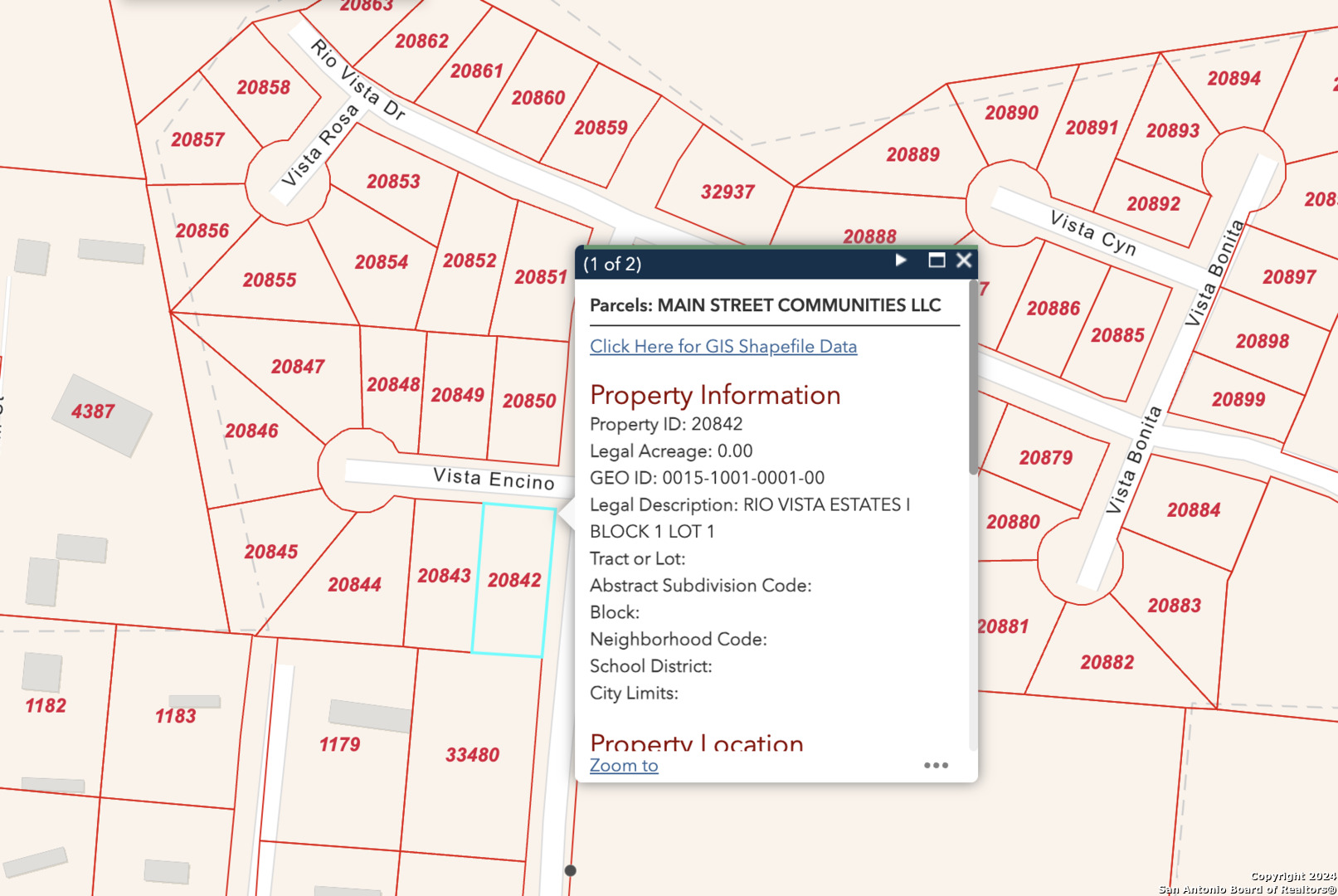This screenshot has width=1338, height=896.
Task: Go to next feature in popup
Action: [901, 261]
